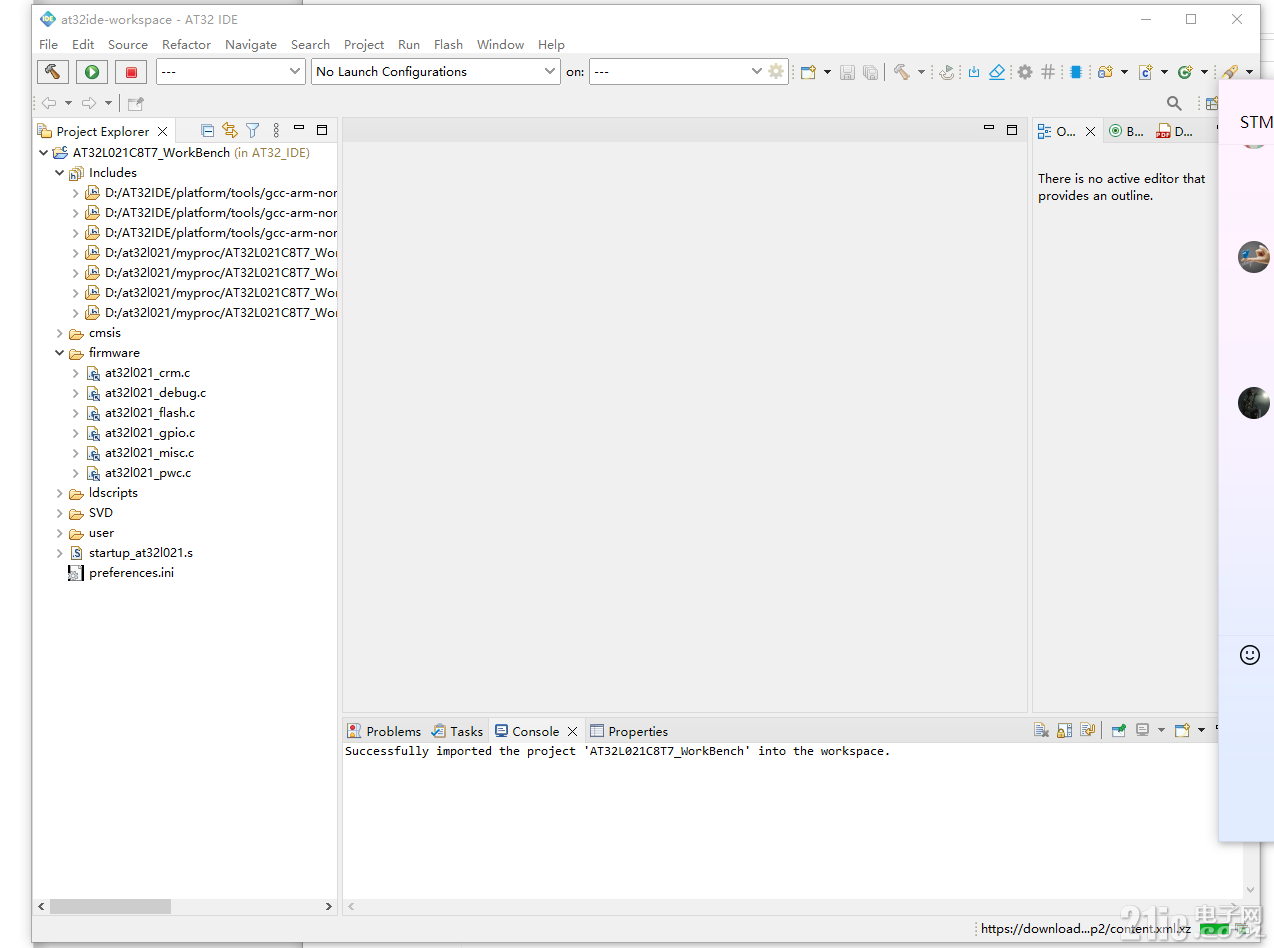Expand the ldscripts folder
The image size is (1274, 948).
(x=59, y=493)
